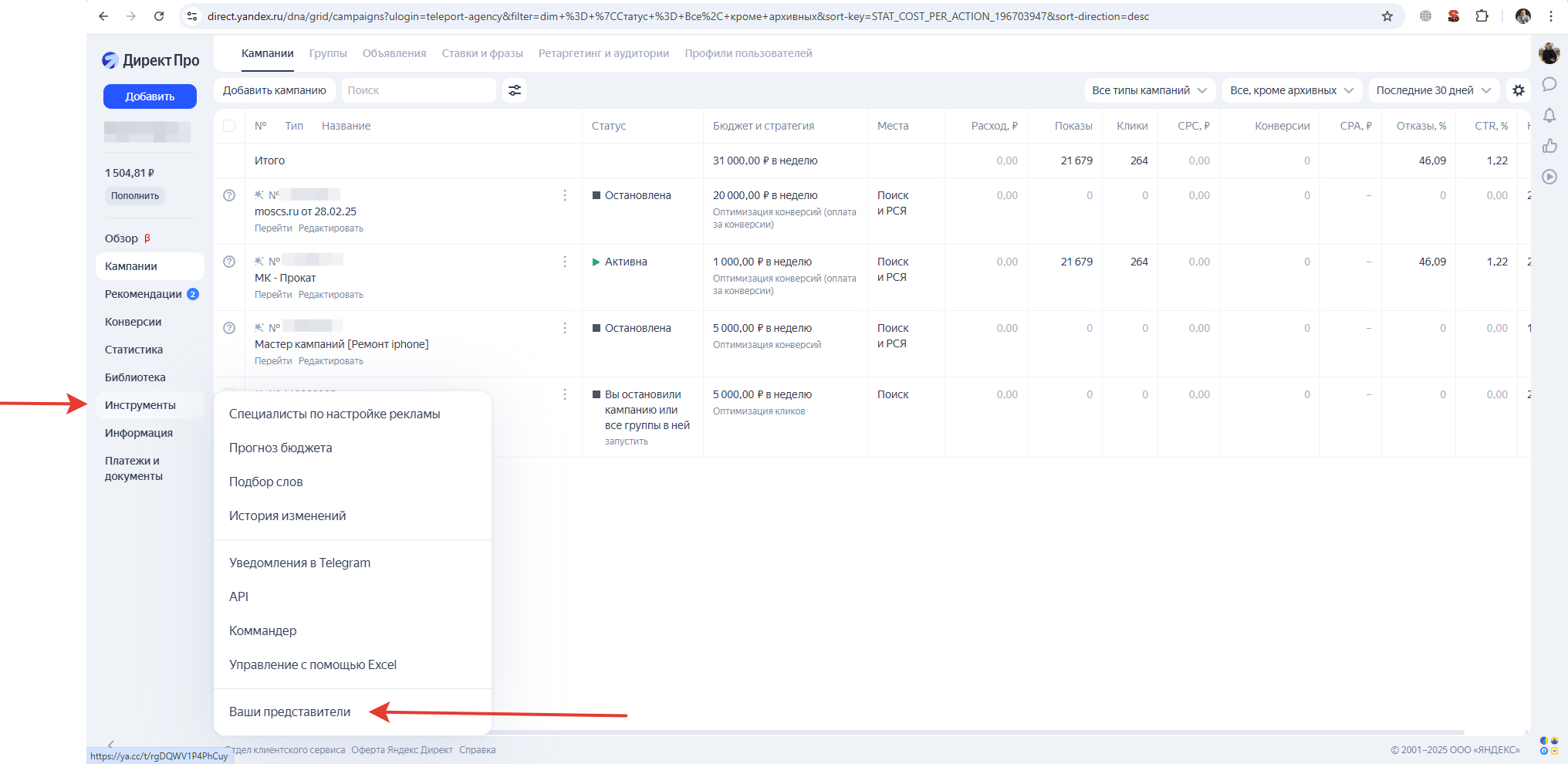Choose Коммандер menu item
The image size is (1568, 764).
click(353, 631)
